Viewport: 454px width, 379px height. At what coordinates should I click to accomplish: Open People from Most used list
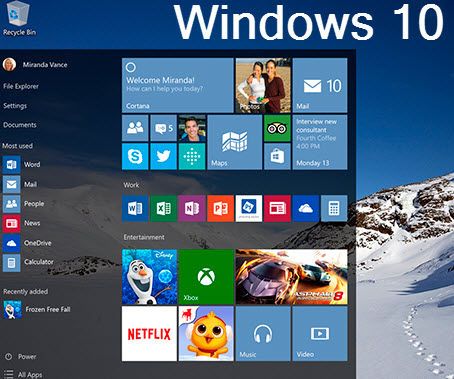[23, 203]
